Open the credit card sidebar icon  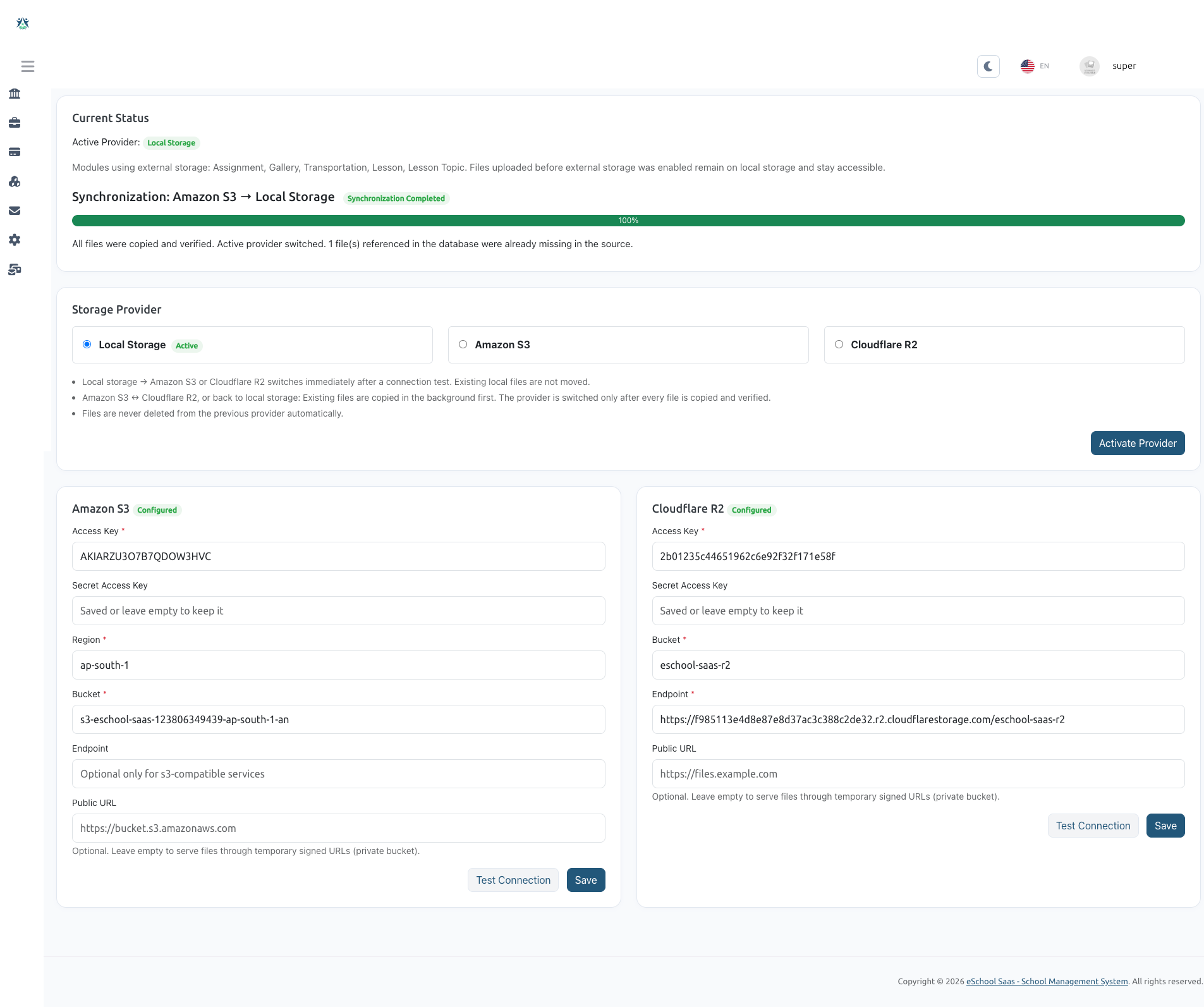coord(15,152)
